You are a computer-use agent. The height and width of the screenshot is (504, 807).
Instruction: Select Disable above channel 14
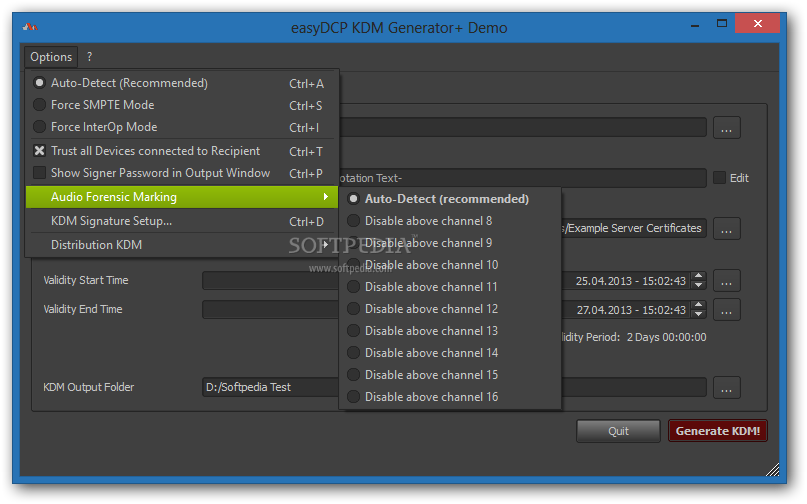click(x=450, y=353)
